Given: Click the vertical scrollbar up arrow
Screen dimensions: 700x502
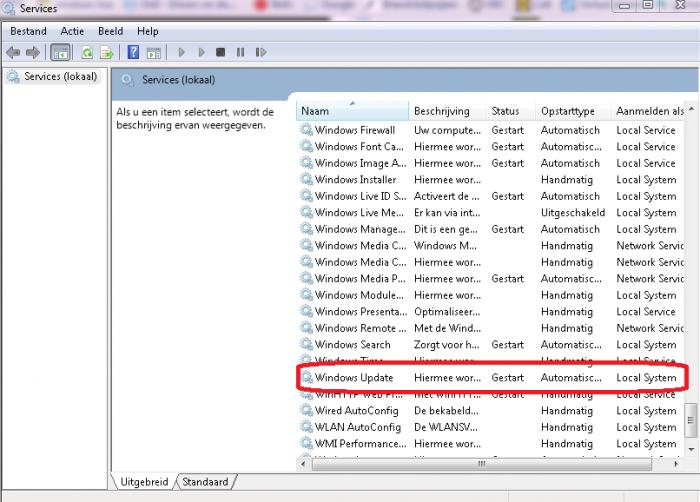Looking at the screenshot, I should tap(691, 109).
